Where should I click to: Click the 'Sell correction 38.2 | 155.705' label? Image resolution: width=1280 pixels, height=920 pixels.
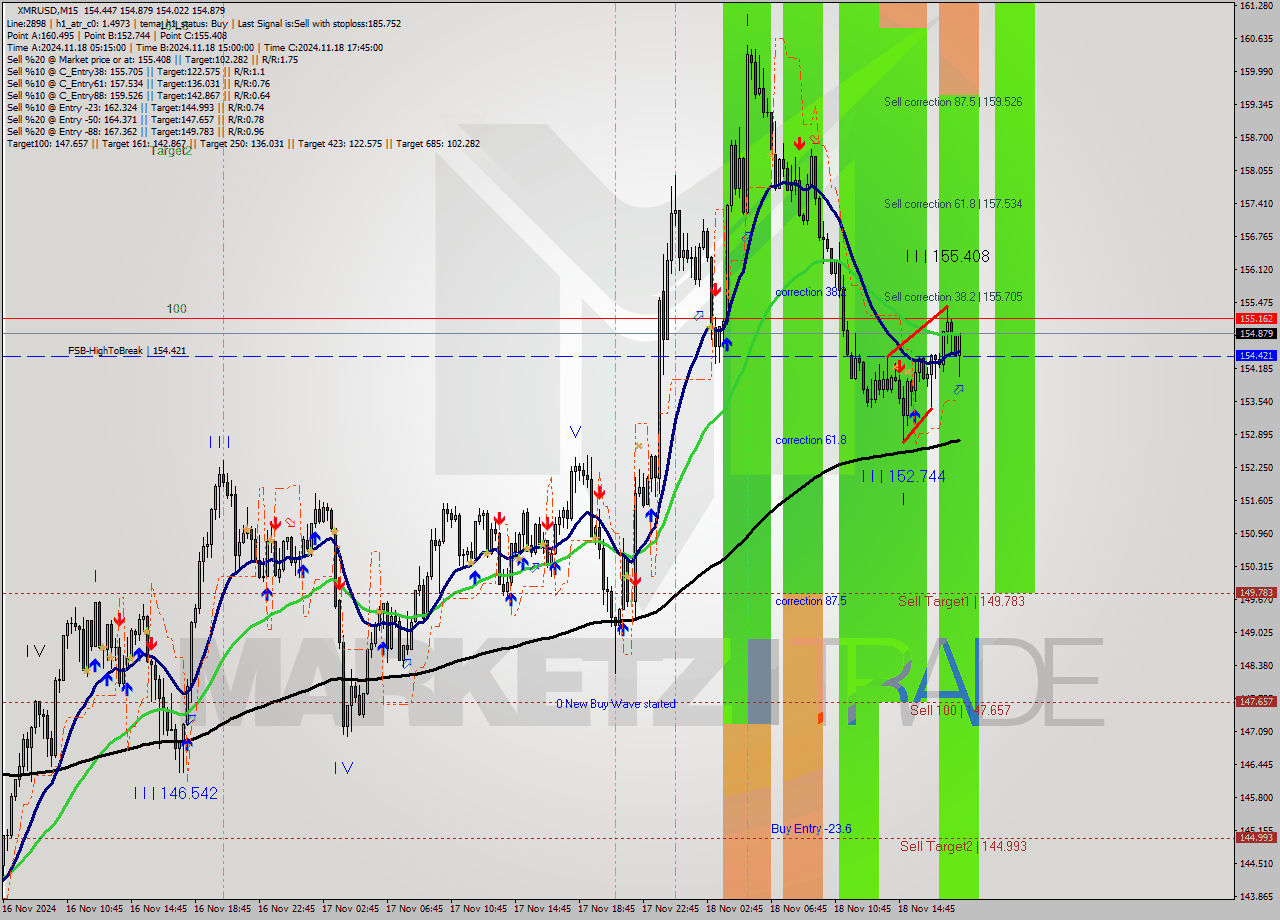[x=952, y=297]
